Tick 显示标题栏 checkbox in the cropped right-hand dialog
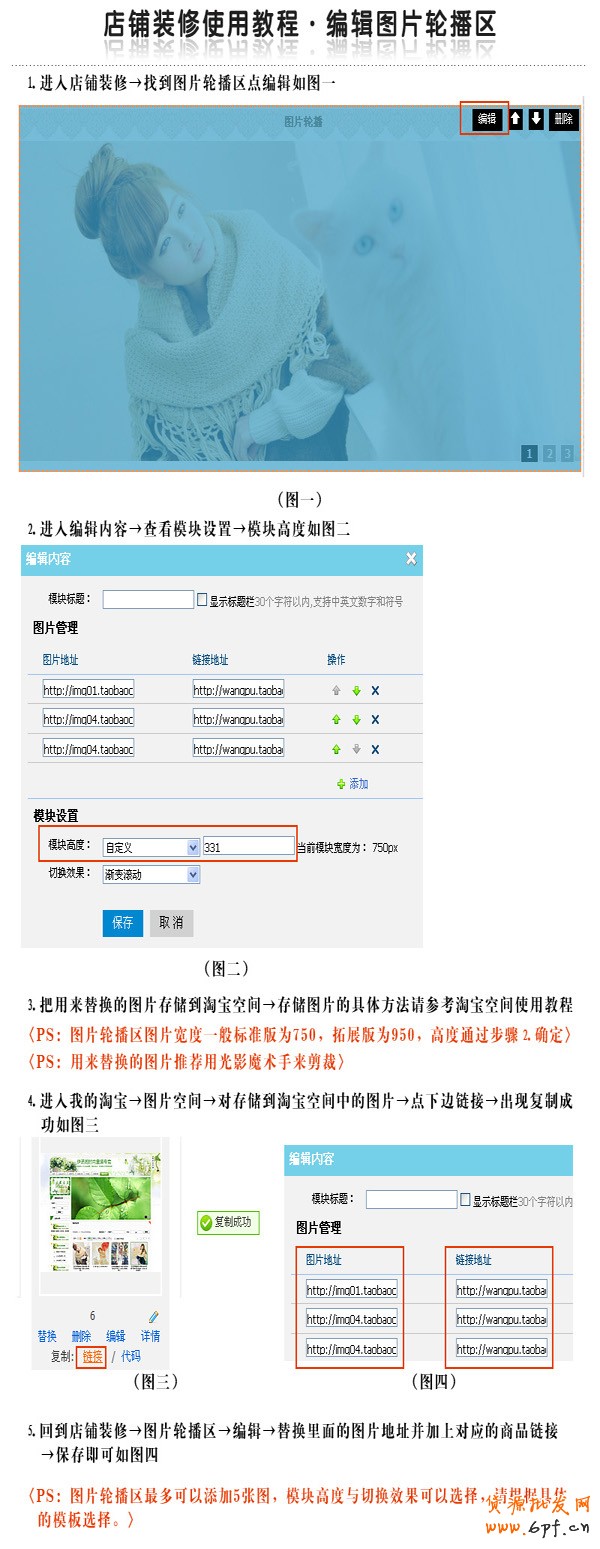Viewport: 600px width, 1549px height. click(465, 1198)
